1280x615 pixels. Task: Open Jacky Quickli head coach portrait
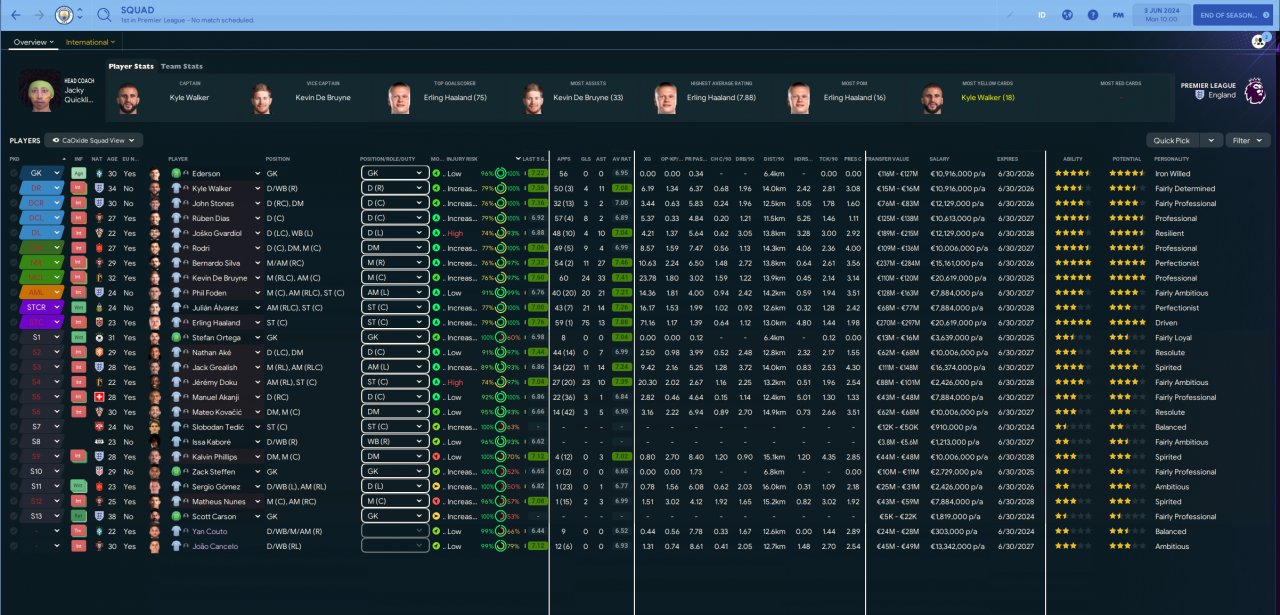click(39, 91)
